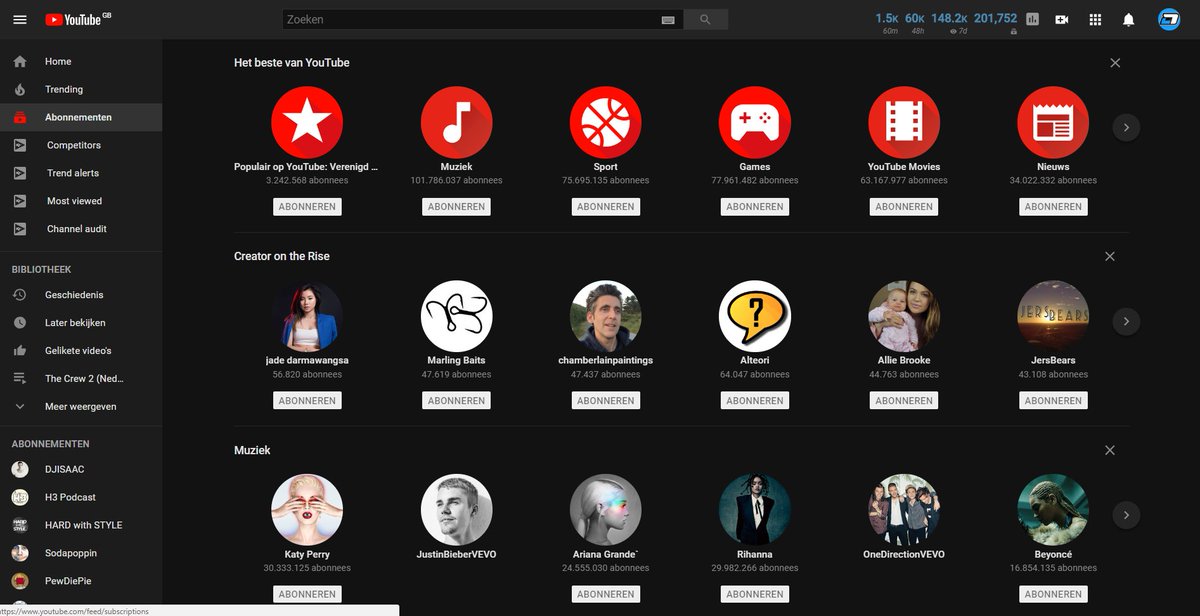Show next channels in Creator on the Rise
The width and height of the screenshot is (1200, 616).
click(1126, 321)
